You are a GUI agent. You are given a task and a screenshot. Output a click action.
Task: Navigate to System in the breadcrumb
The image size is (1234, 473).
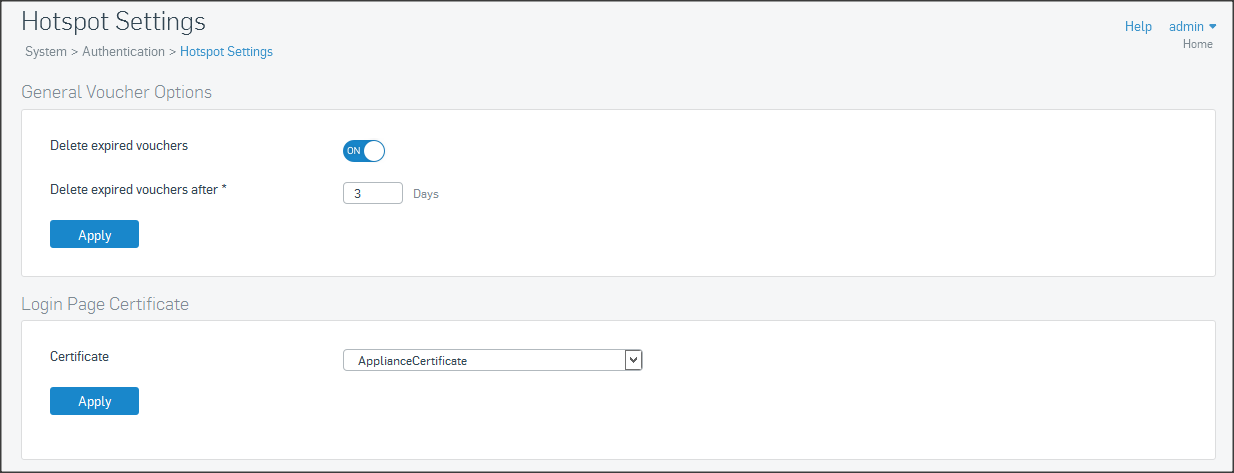46,51
